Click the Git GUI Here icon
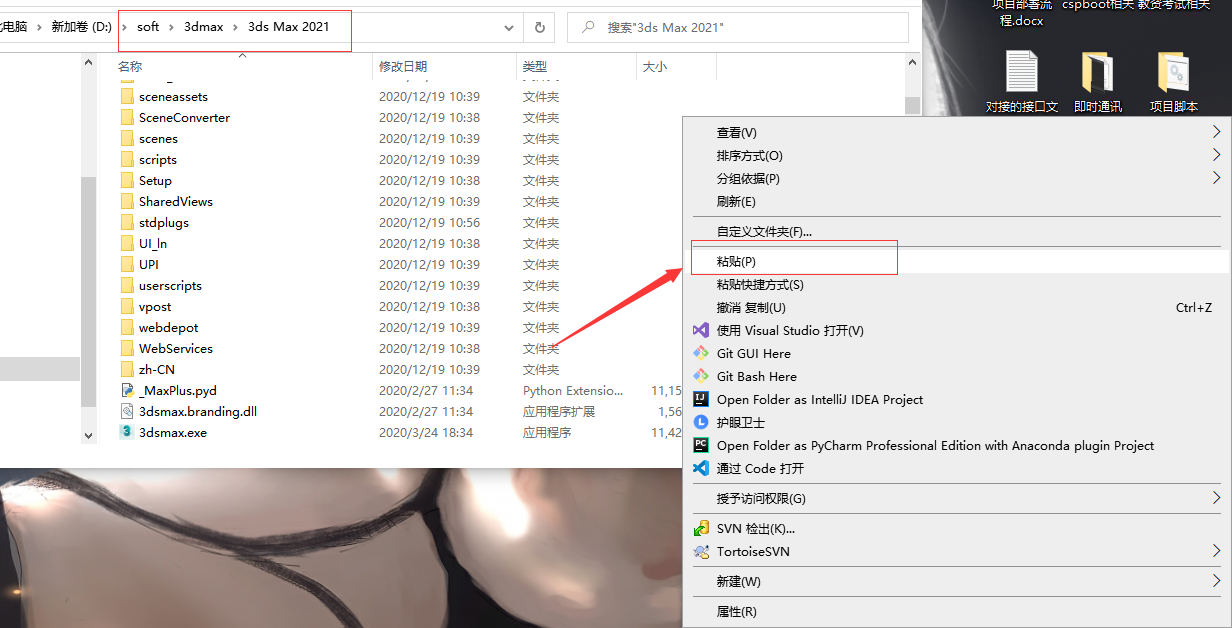 point(701,353)
